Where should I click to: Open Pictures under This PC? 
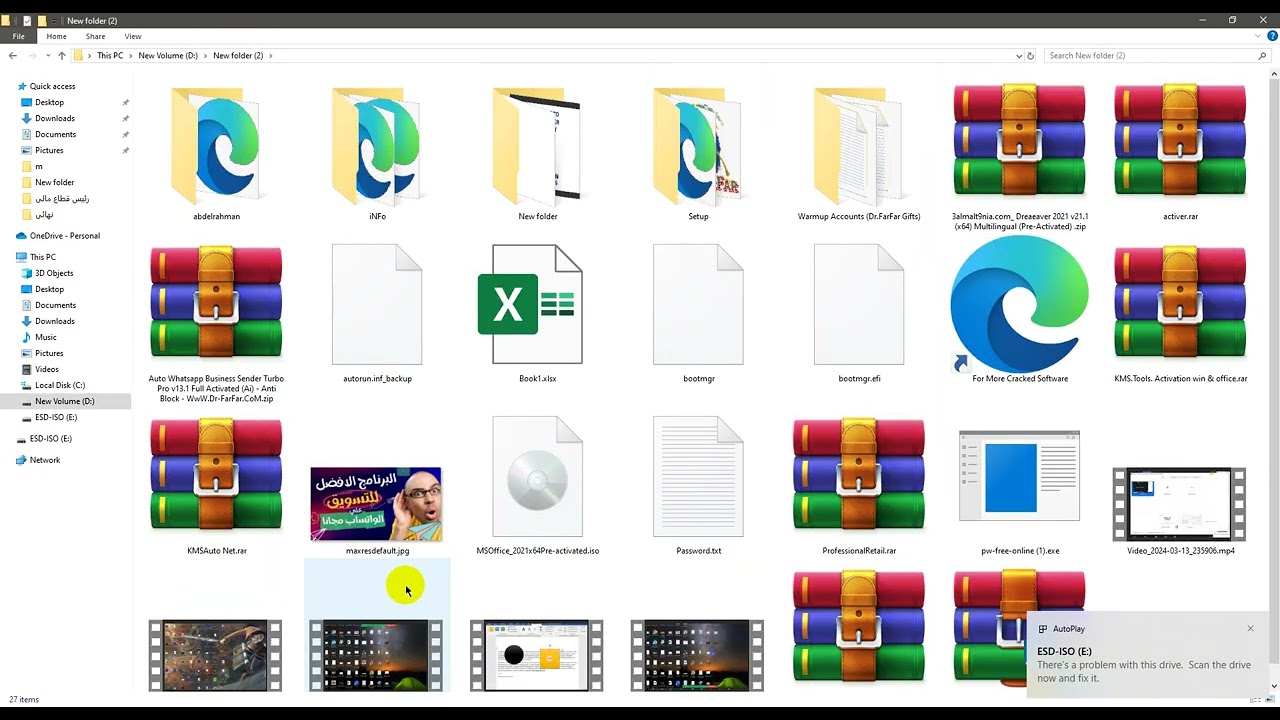[49, 353]
